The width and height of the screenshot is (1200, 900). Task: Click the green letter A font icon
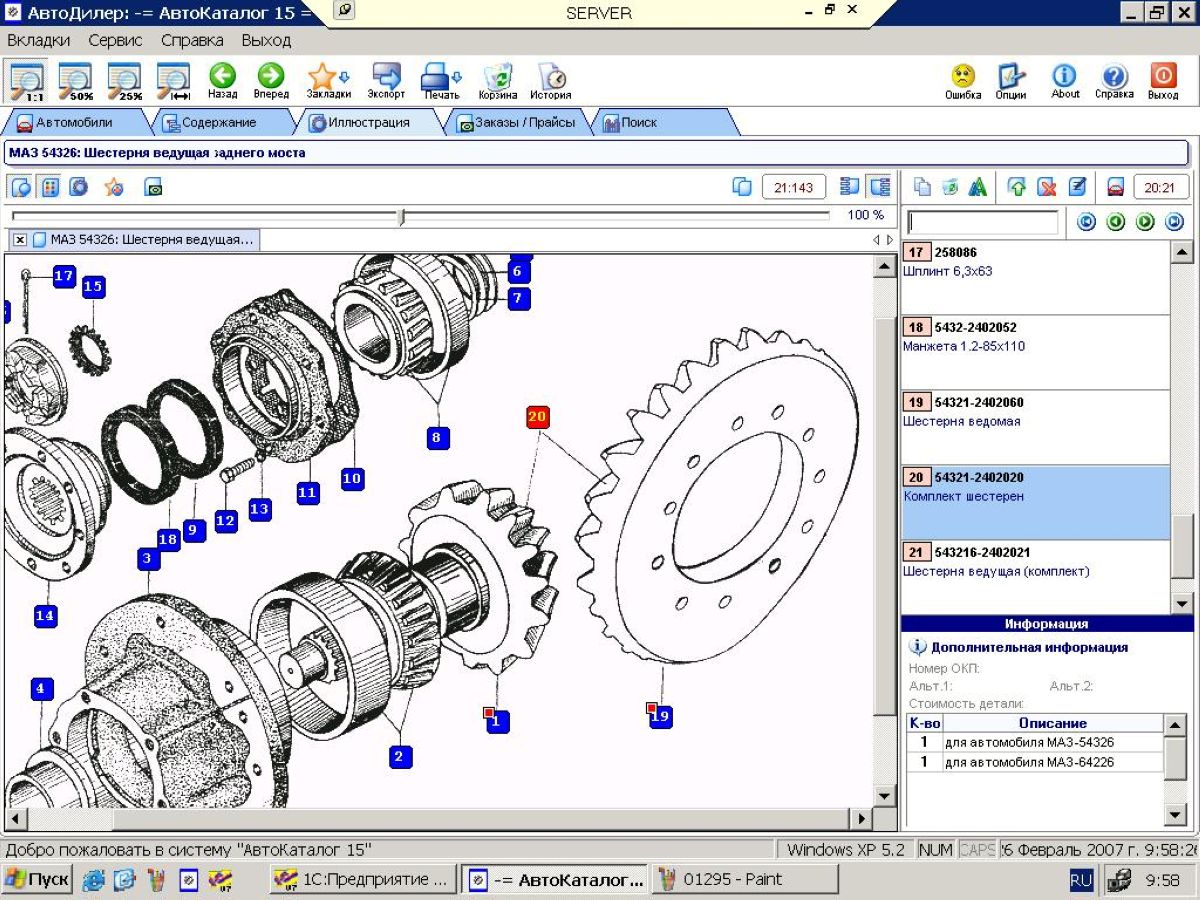tap(978, 187)
